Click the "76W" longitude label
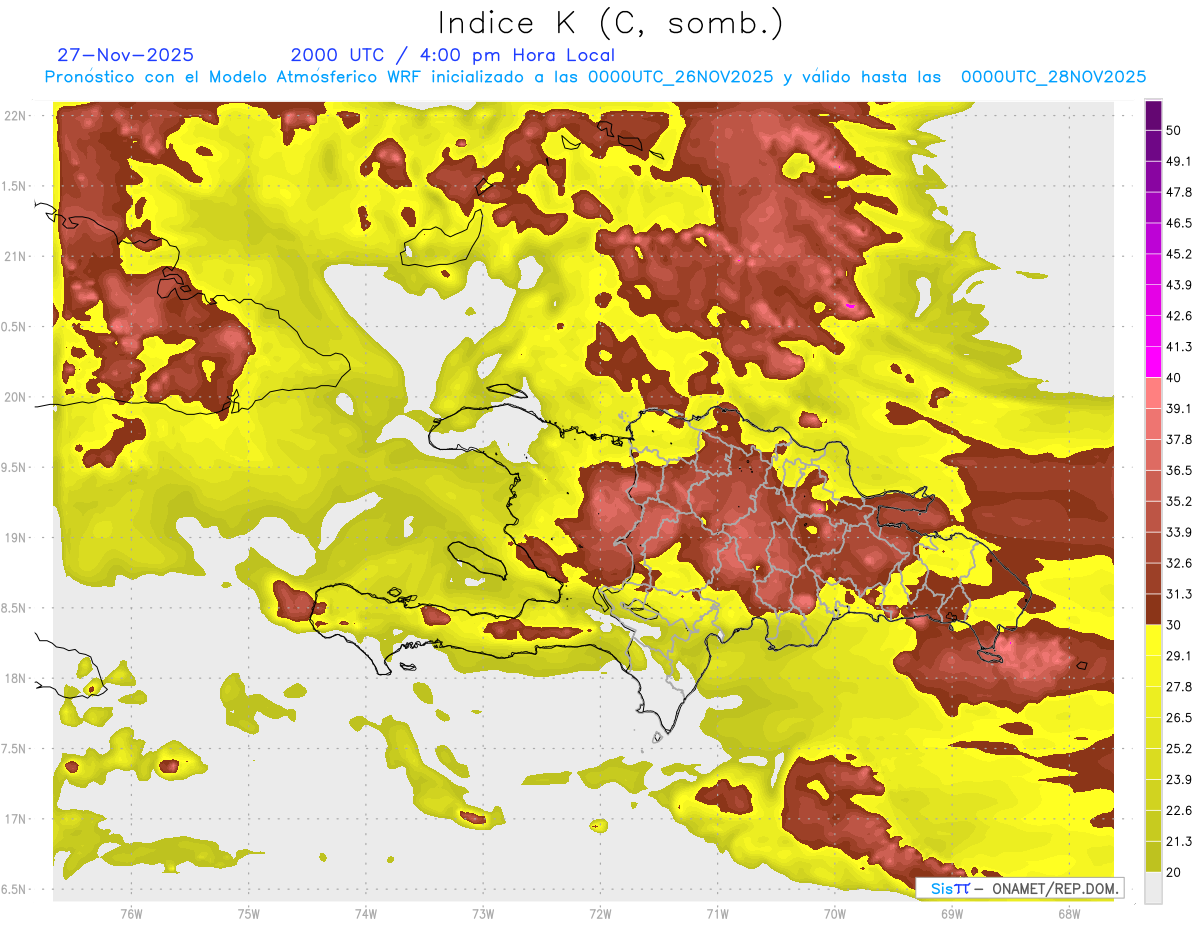 point(131,914)
